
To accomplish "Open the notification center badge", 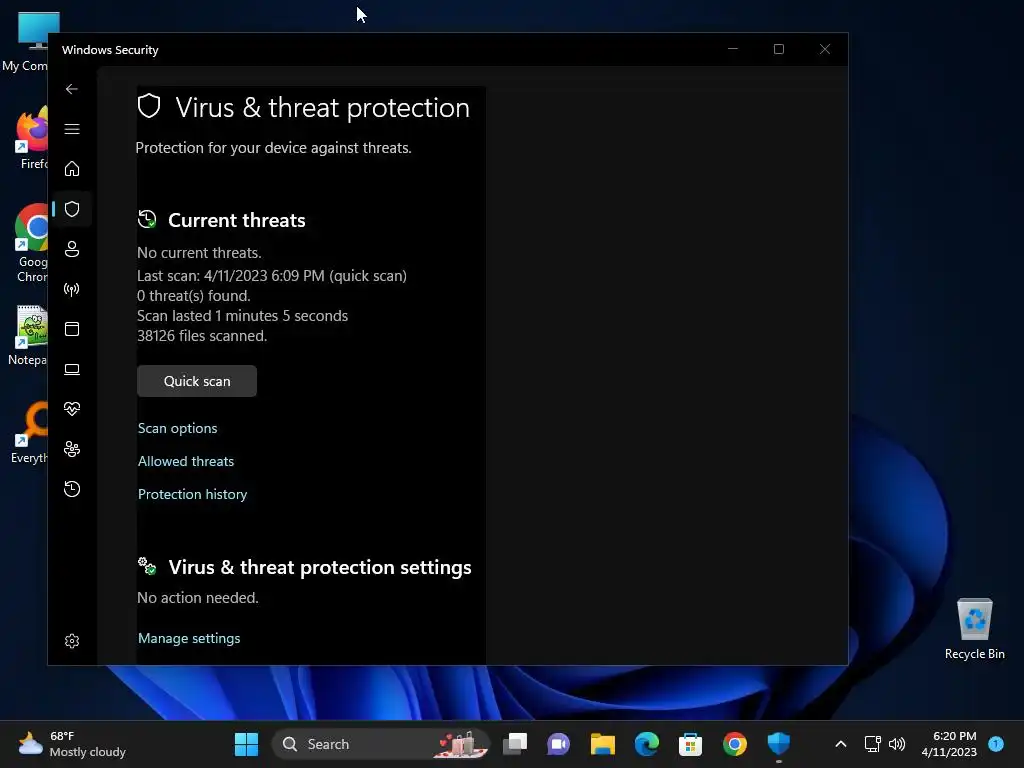I will click(996, 744).
